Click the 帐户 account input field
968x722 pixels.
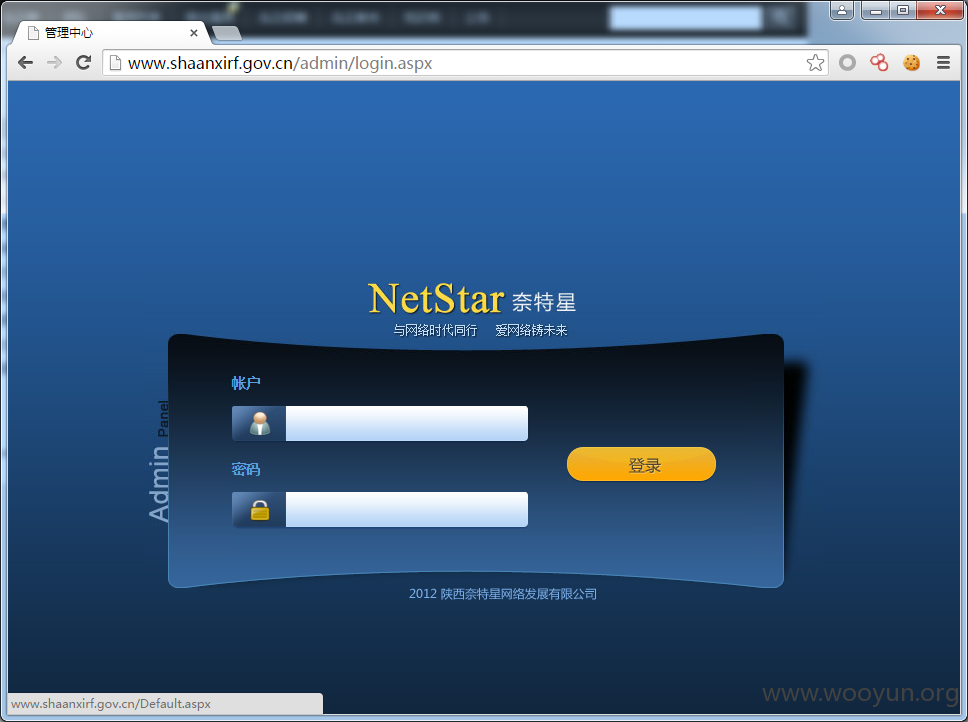tap(406, 423)
